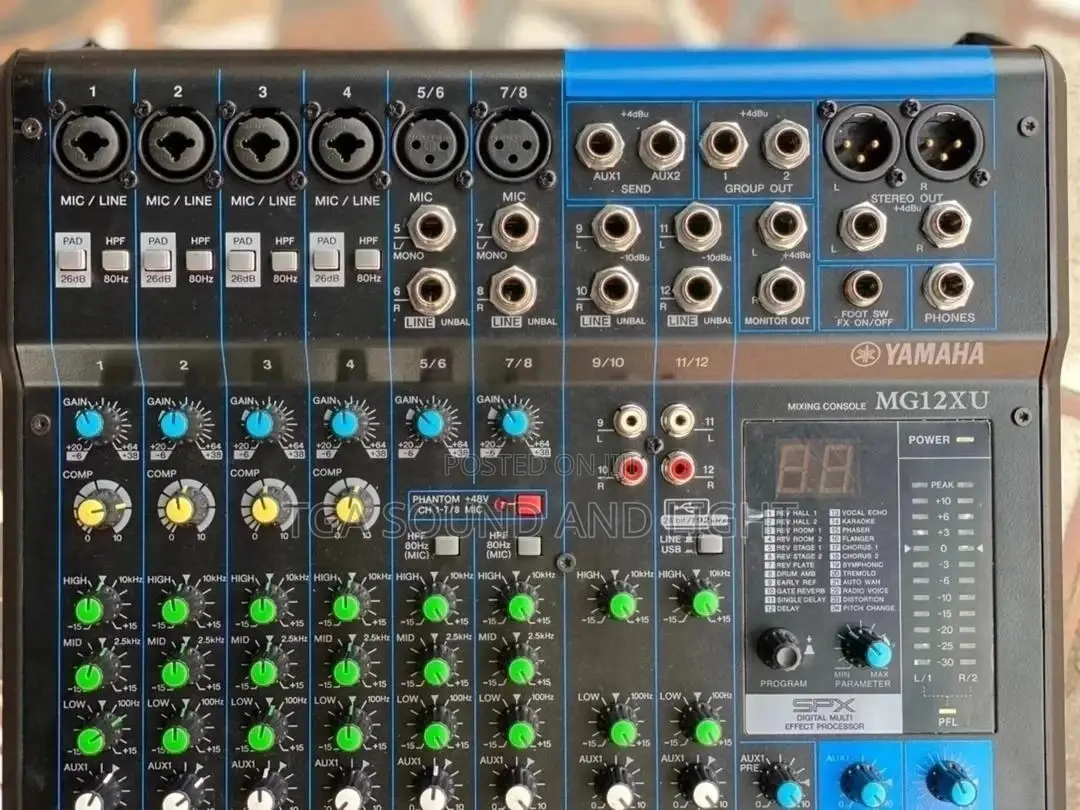
Task: Click the channel 4 blue GAIN knob
Action: (x=345, y=424)
